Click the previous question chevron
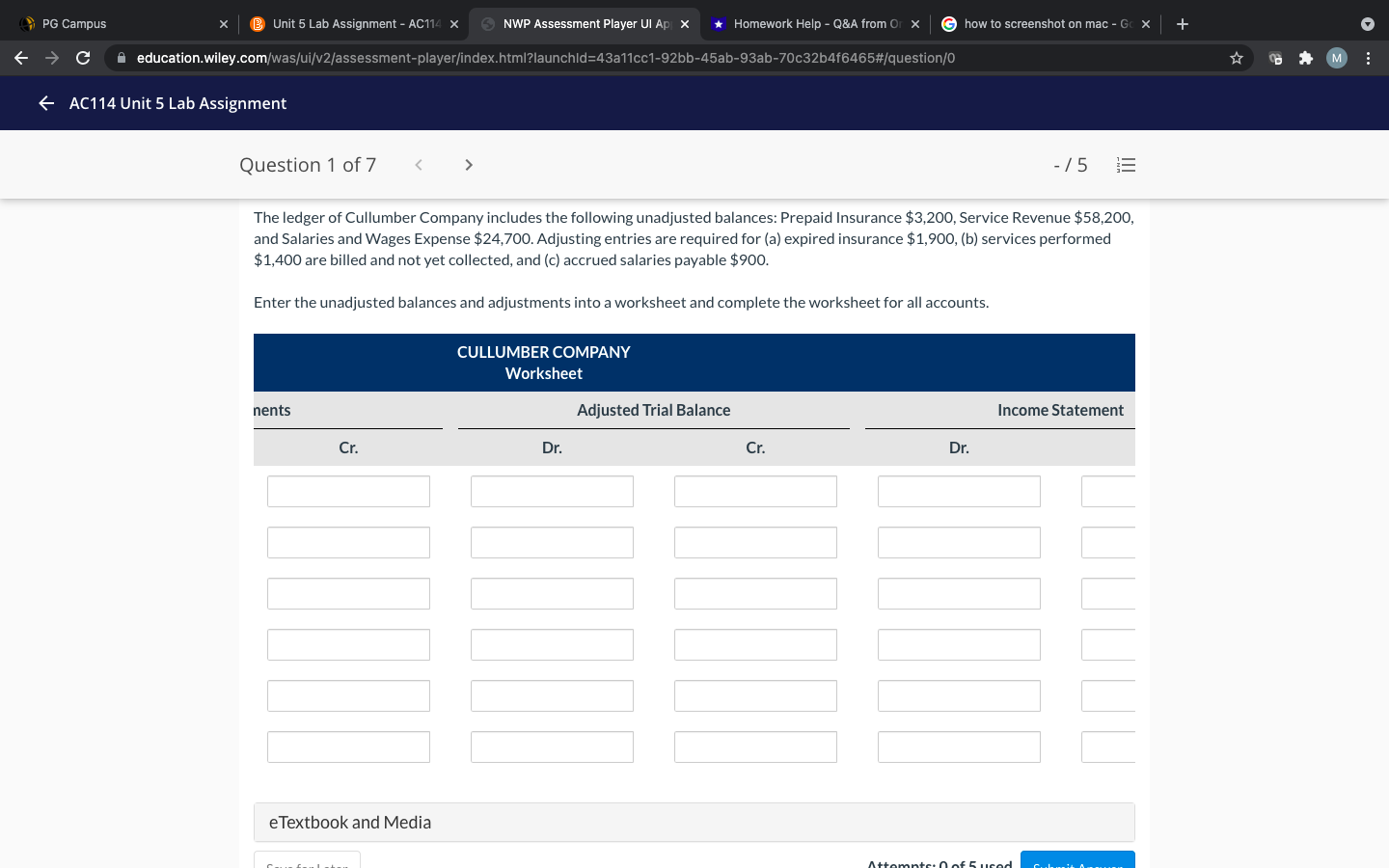The image size is (1389, 868). (418, 164)
